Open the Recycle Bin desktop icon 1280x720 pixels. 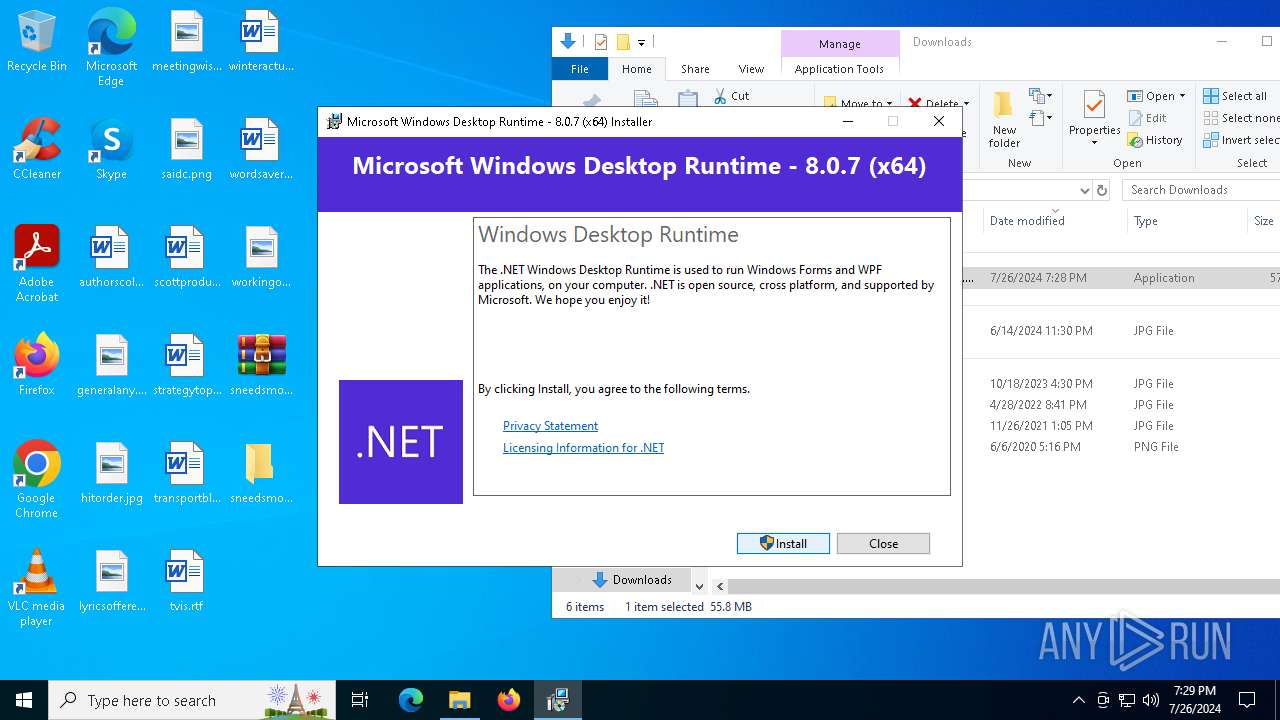click(x=36, y=42)
